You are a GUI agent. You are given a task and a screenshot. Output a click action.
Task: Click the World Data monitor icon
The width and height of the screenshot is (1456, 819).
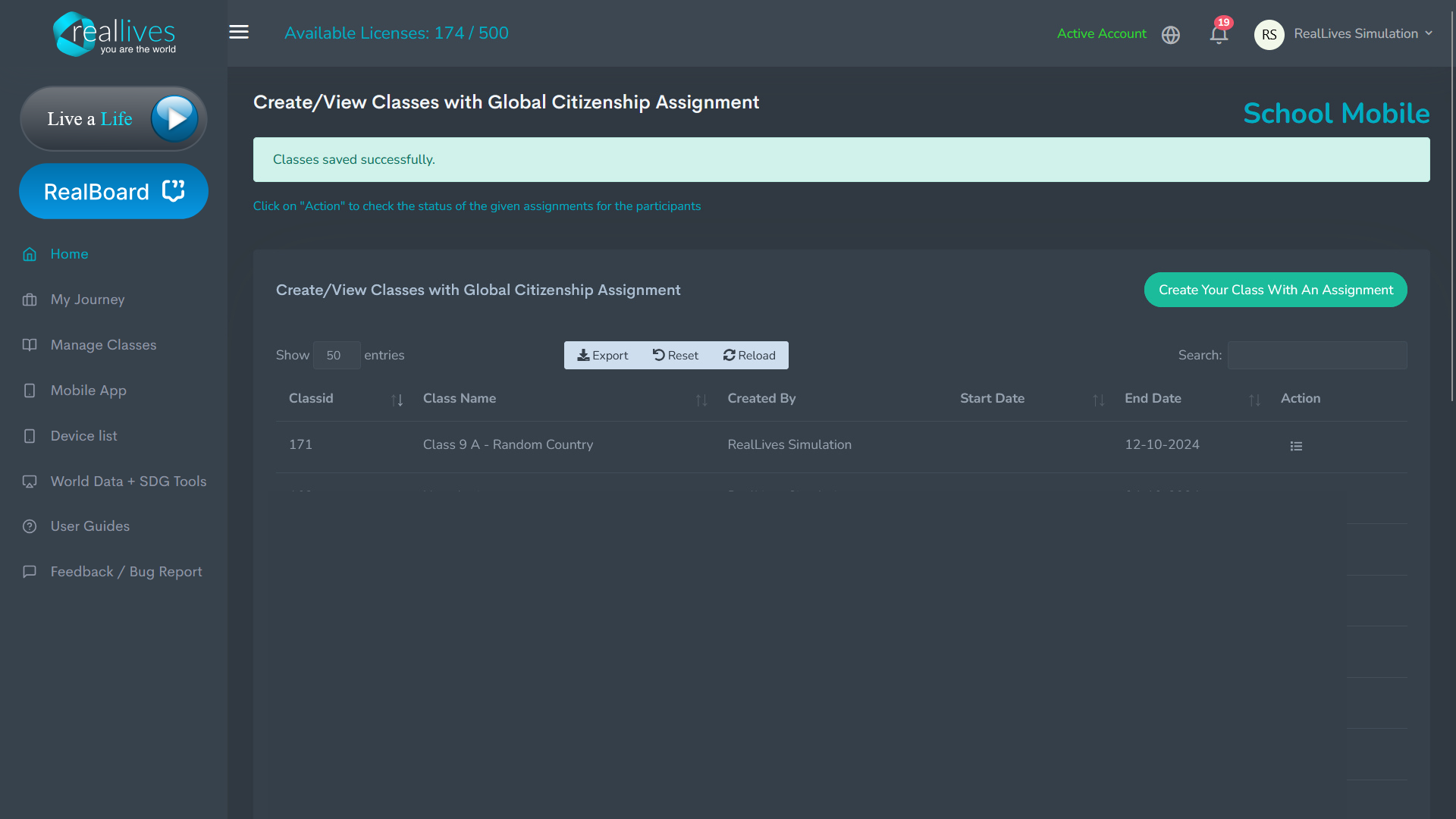30,482
